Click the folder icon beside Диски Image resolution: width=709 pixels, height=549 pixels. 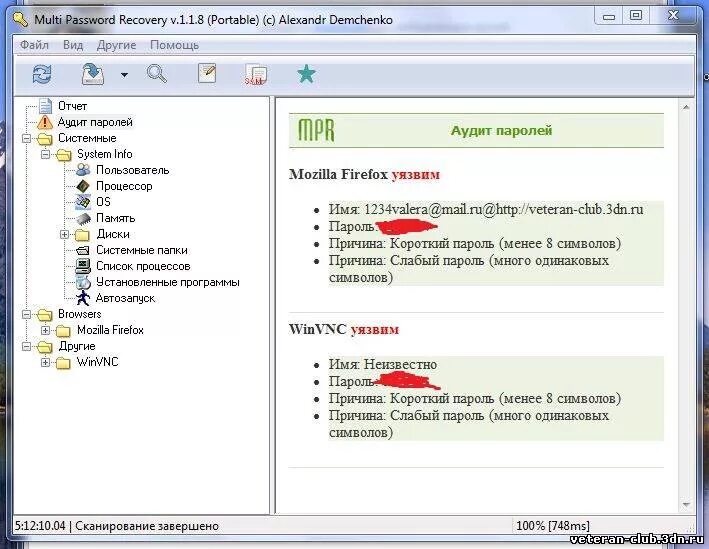coord(82,235)
